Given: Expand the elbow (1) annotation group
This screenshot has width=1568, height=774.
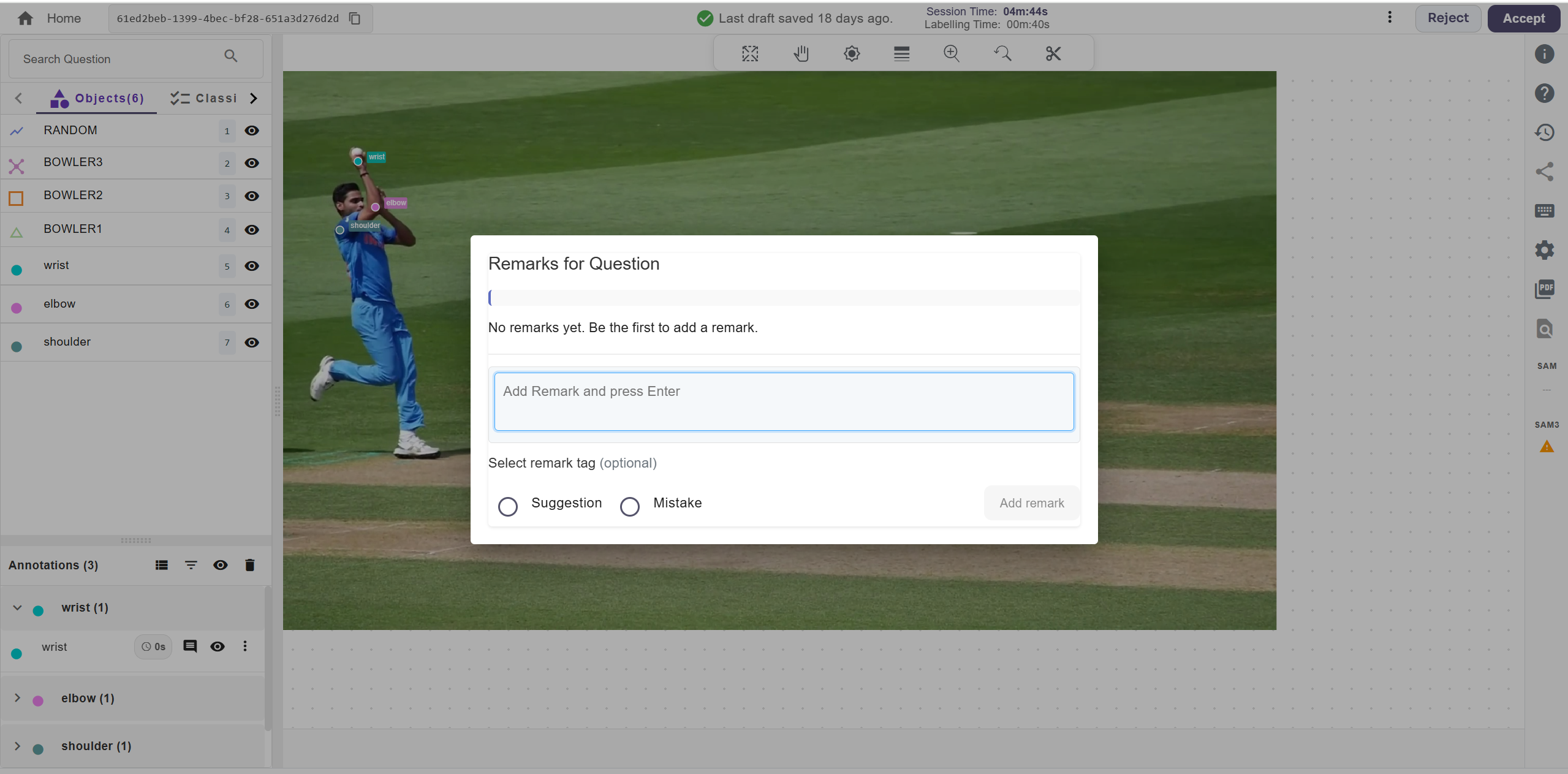Looking at the screenshot, I should pos(17,698).
